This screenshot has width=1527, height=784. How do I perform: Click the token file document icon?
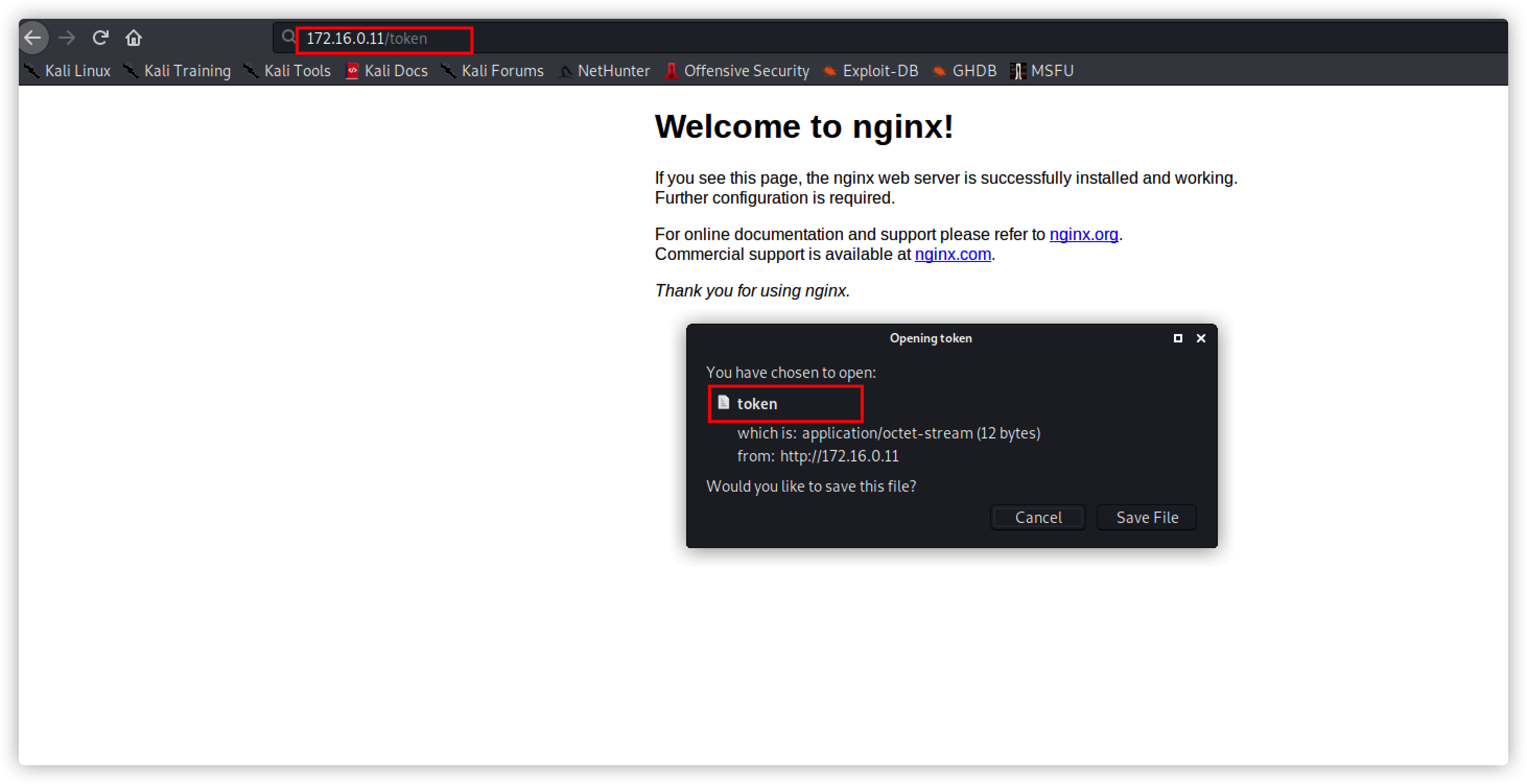[723, 402]
